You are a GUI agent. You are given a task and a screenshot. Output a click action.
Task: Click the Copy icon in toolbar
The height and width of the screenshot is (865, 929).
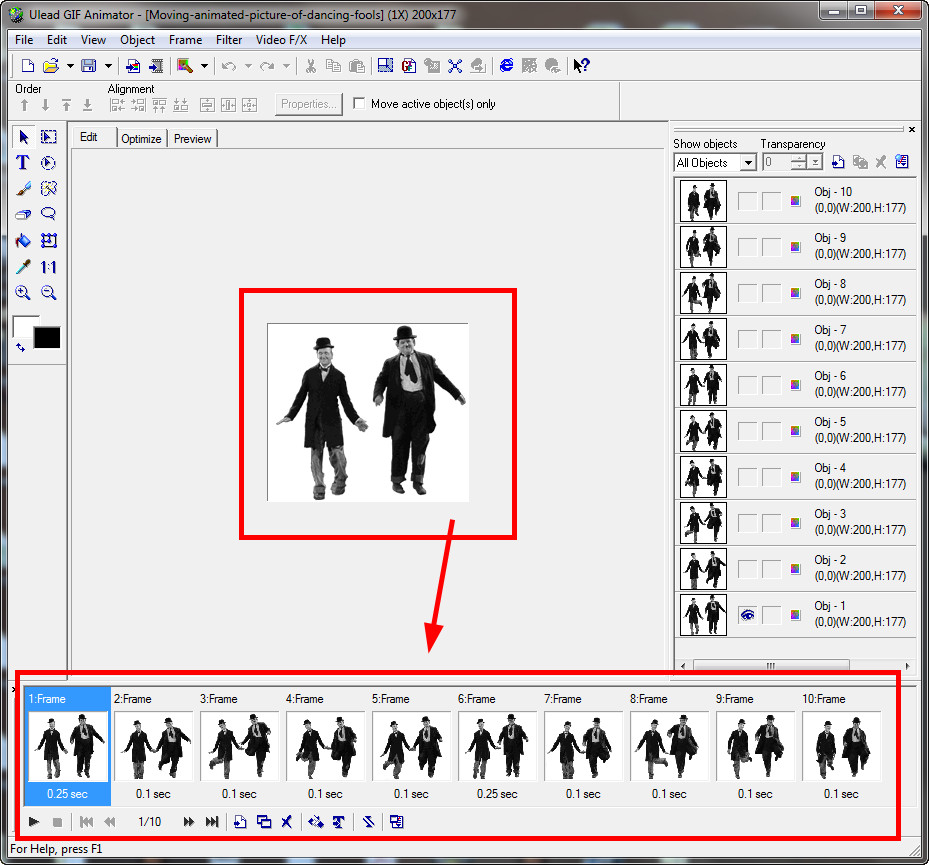[x=334, y=66]
